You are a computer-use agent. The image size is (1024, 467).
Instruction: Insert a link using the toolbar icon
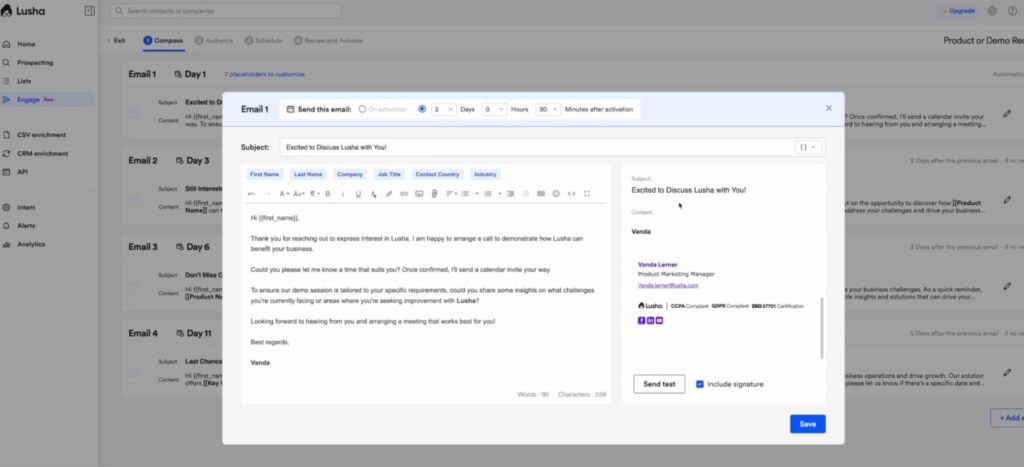click(x=404, y=193)
